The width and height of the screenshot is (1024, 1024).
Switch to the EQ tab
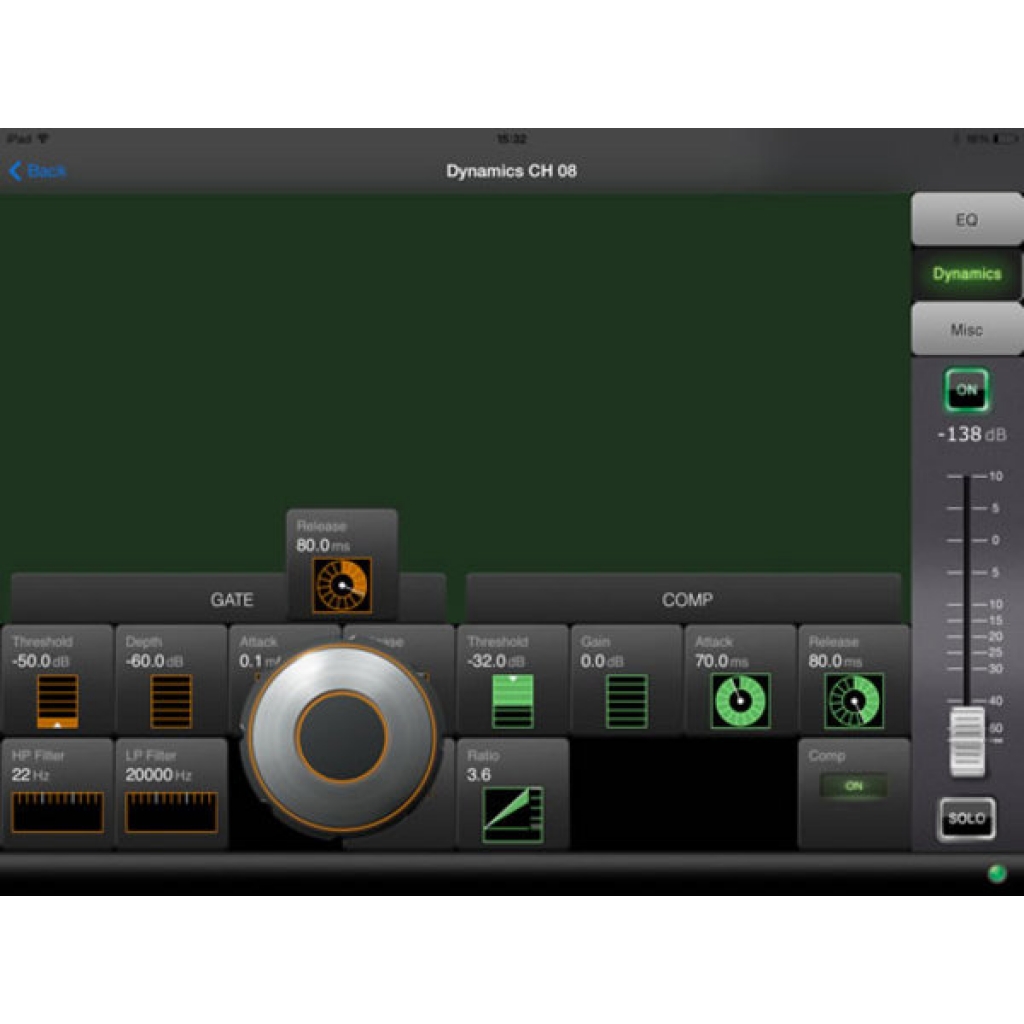coord(966,220)
